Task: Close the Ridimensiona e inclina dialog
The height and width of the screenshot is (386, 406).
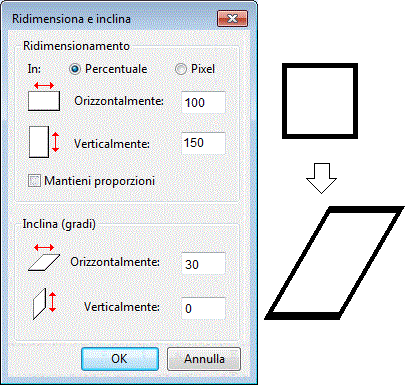Action: (x=232, y=18)
